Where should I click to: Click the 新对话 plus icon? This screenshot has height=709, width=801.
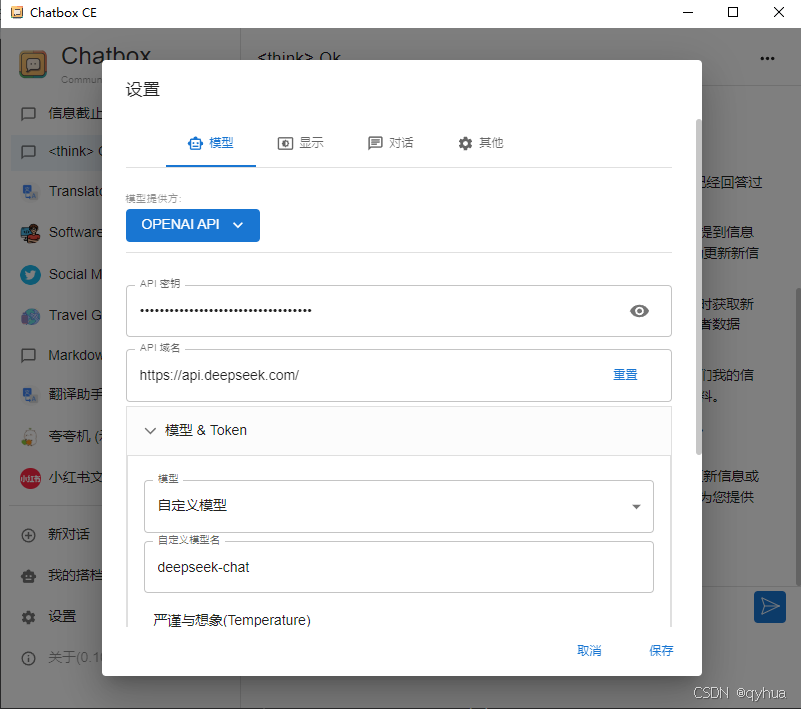(28, 535)
